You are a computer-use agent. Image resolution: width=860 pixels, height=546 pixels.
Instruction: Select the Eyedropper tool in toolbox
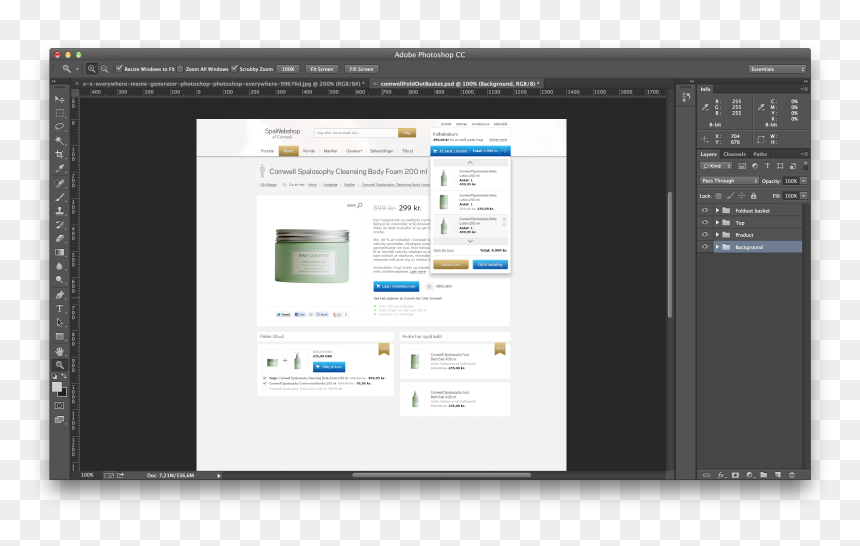[59, 168]
